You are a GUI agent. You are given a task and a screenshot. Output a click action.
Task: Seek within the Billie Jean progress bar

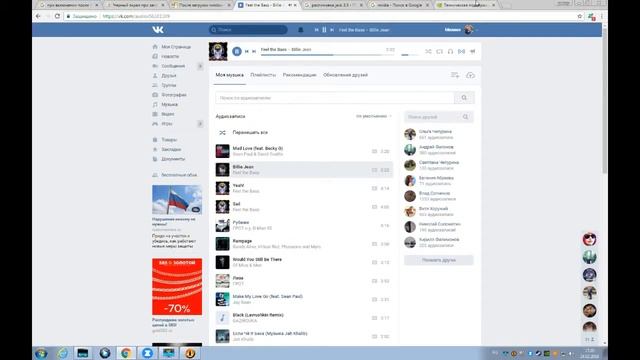[x=328, y=55]
